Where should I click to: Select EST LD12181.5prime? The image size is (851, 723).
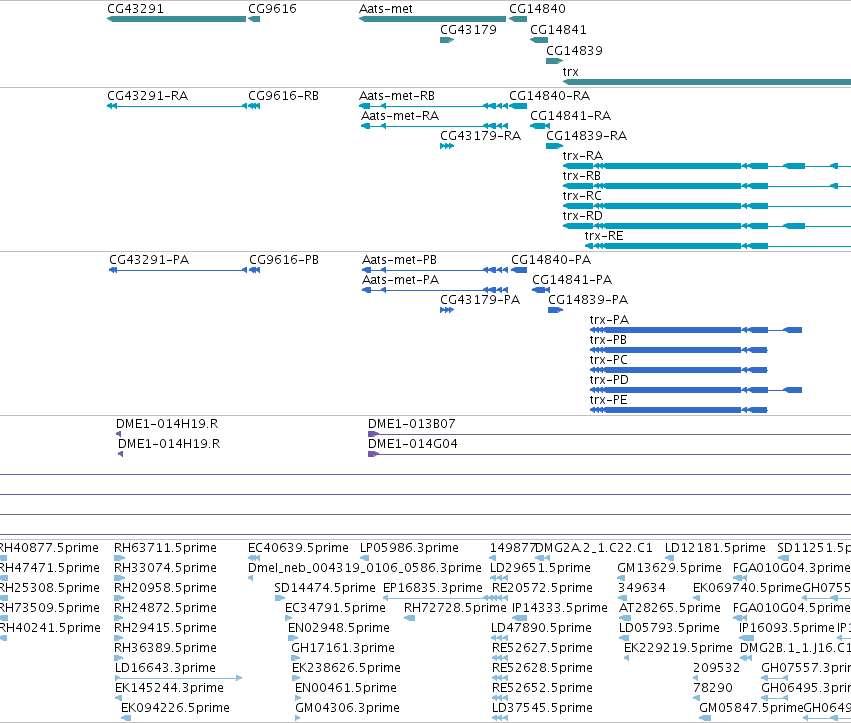(x=715, y=549)
